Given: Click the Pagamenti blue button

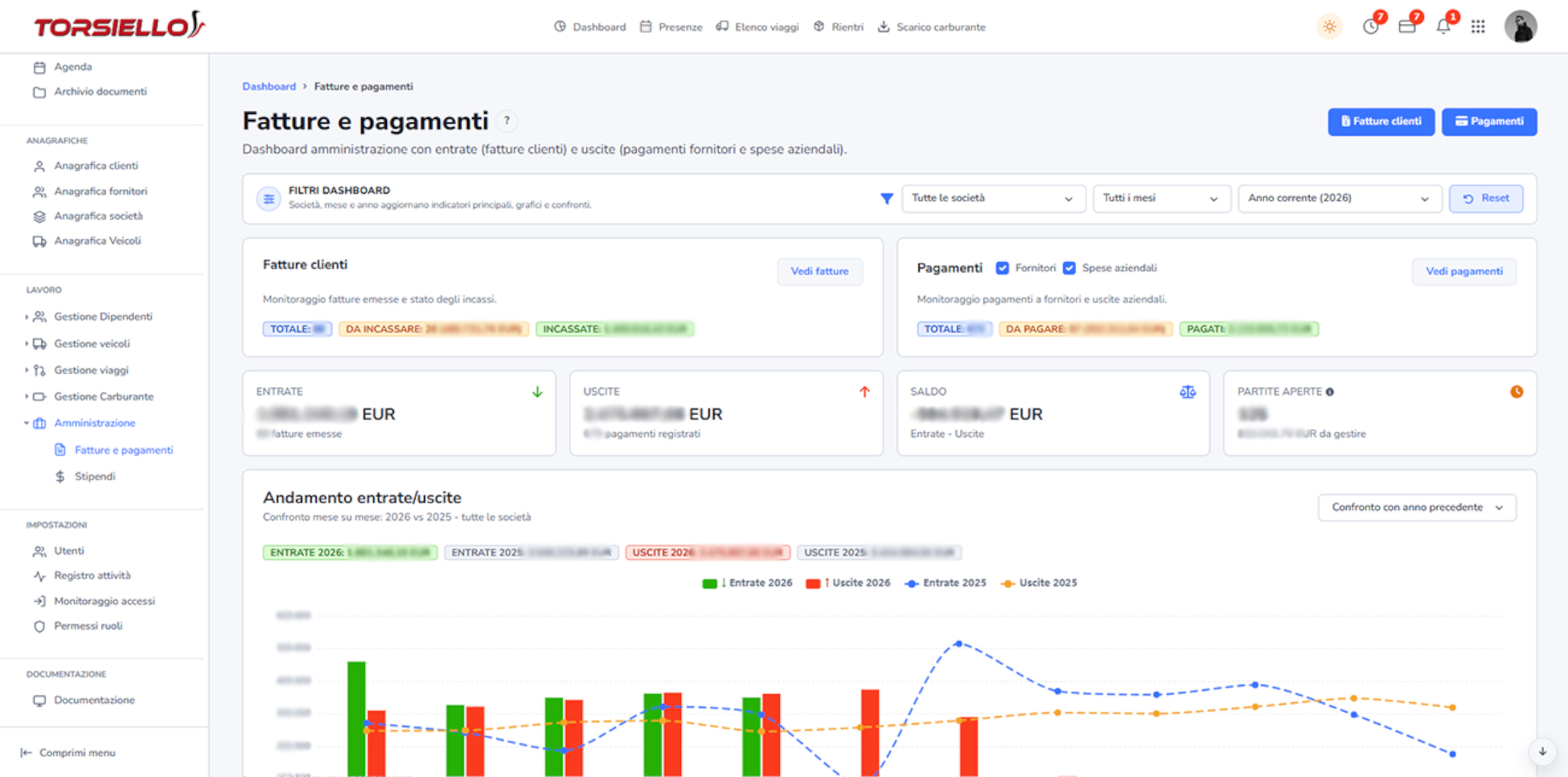Looking at the screenshot, I should (1489, 121).
